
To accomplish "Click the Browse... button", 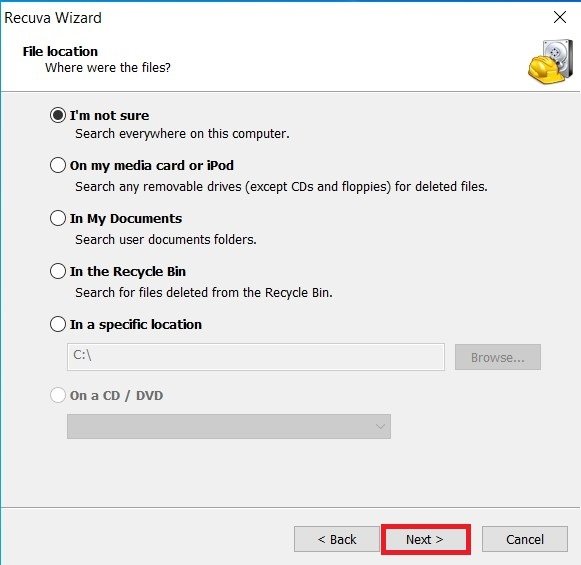I will (x=498, y=357).
